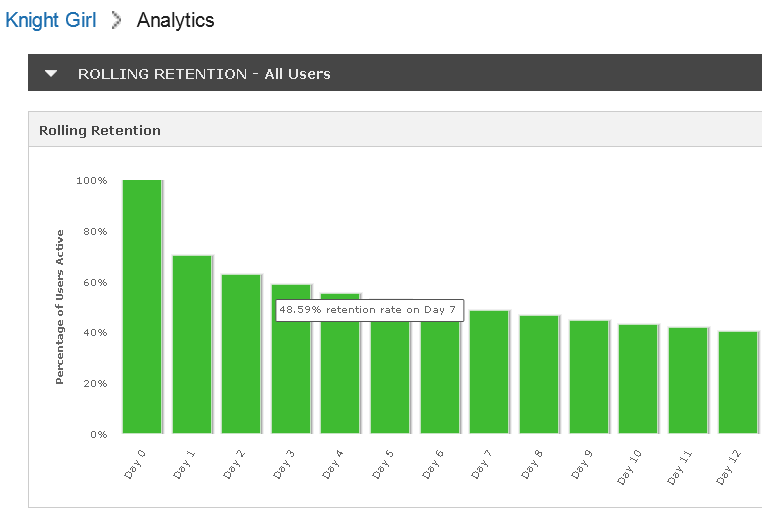Select the Day 10 green bar
The height and width of the screenshot is (516, 762).
tap(638, 379)
